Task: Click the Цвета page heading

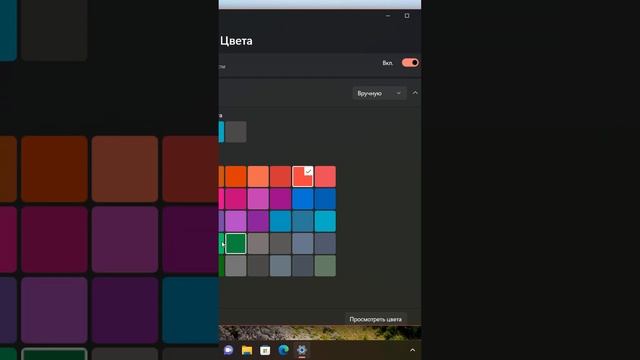Action: click(x=236, y=41)
